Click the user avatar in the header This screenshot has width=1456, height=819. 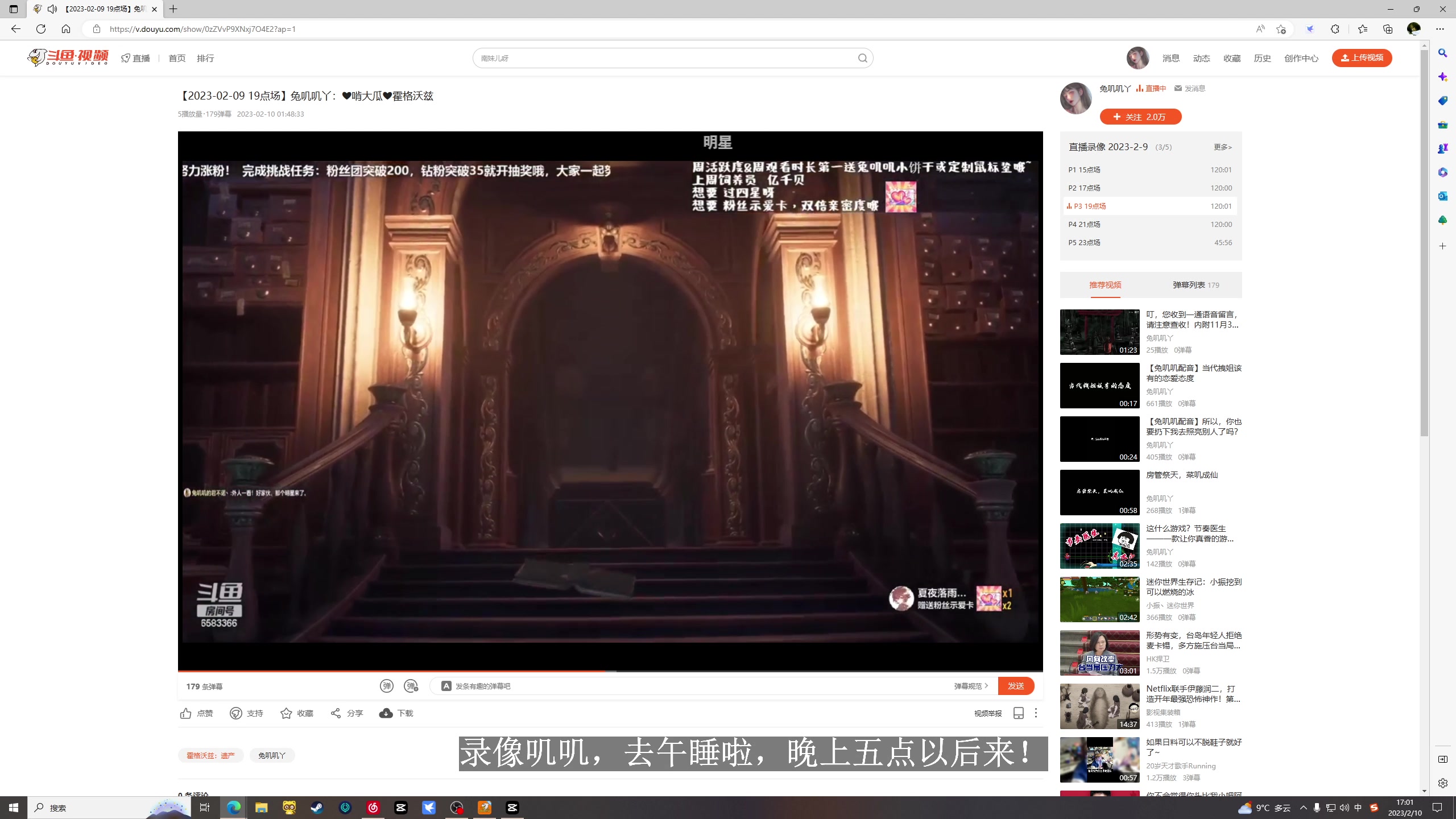pos(1137,58)
